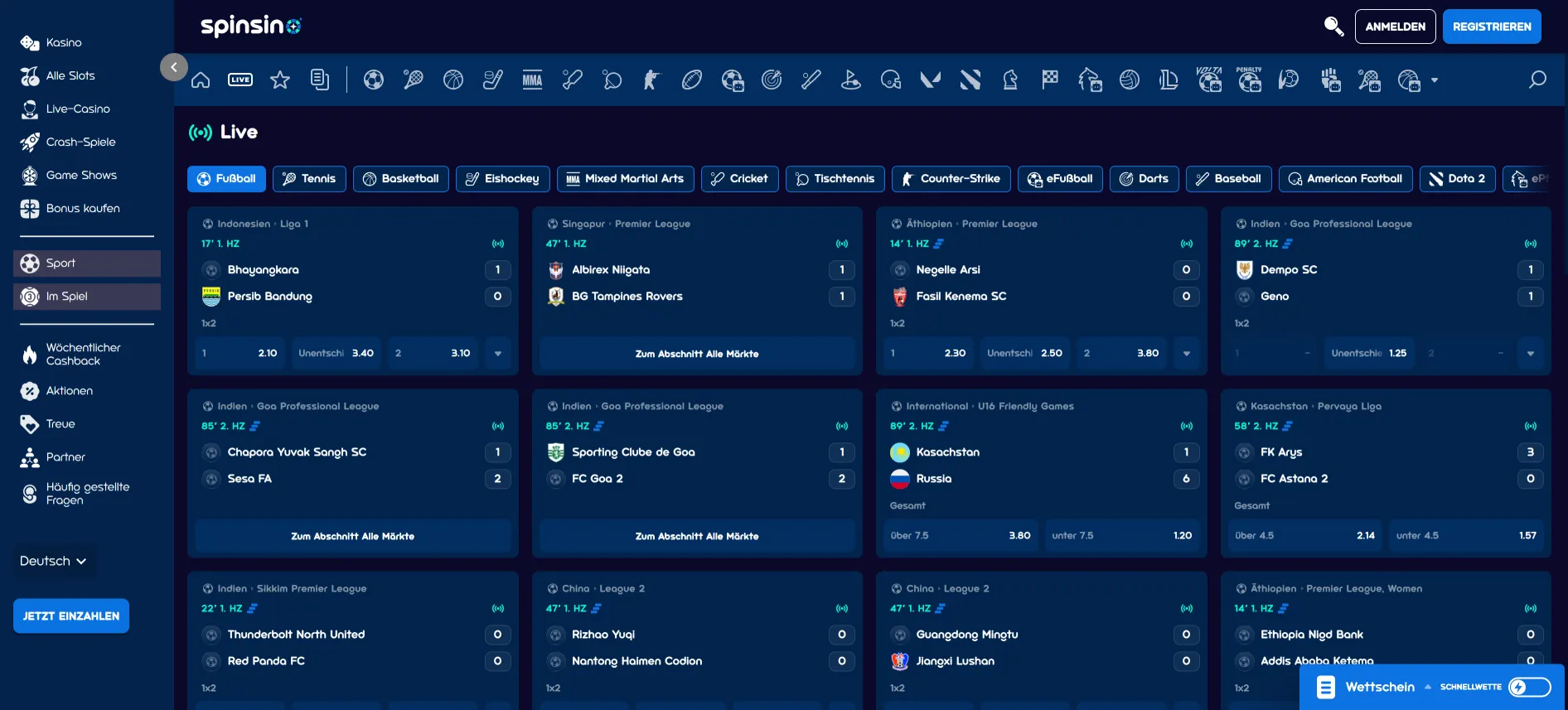Select tennis racket icon in sports bar
This screenshot has height=710, width=1568.
tap(414, 80)
